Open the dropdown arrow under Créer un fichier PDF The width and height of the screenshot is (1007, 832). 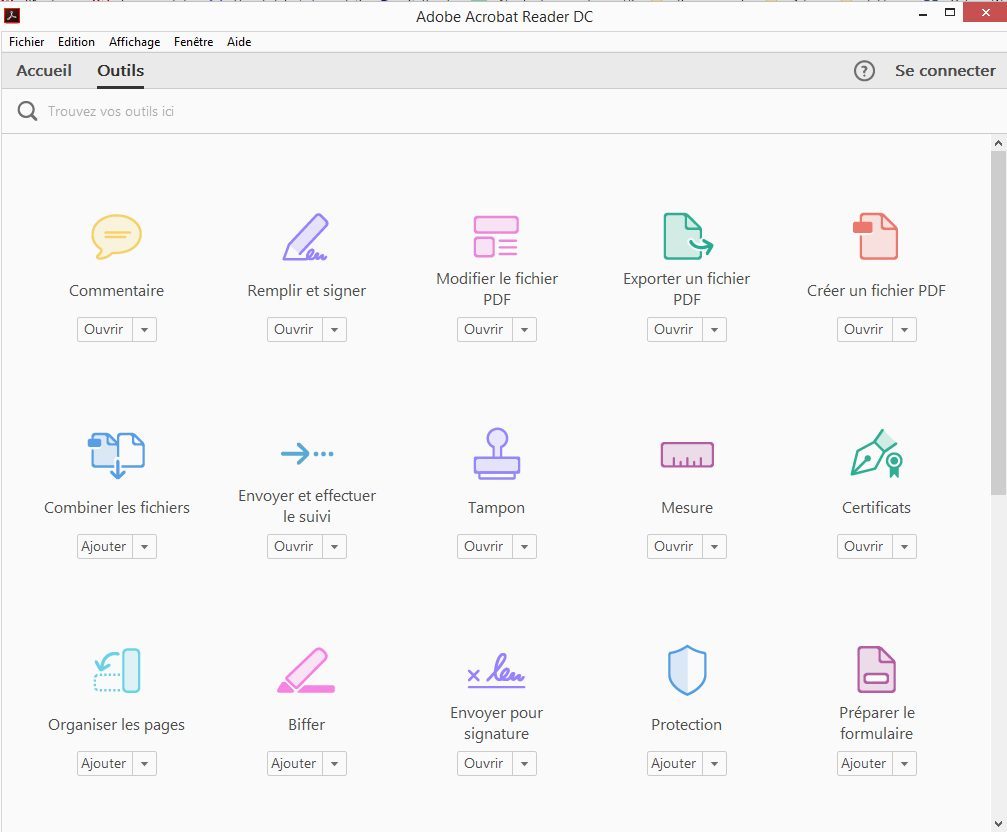905,330
